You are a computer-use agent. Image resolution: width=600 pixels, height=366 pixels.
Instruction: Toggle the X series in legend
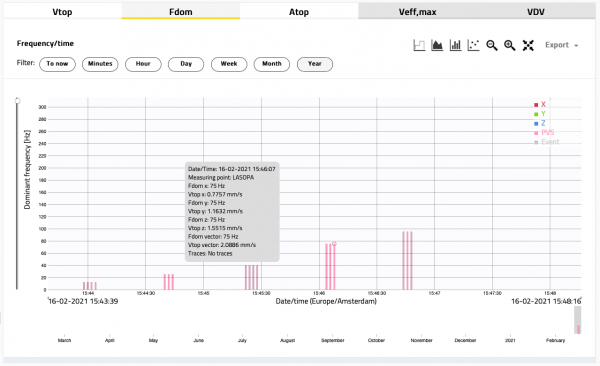(540, 105)
